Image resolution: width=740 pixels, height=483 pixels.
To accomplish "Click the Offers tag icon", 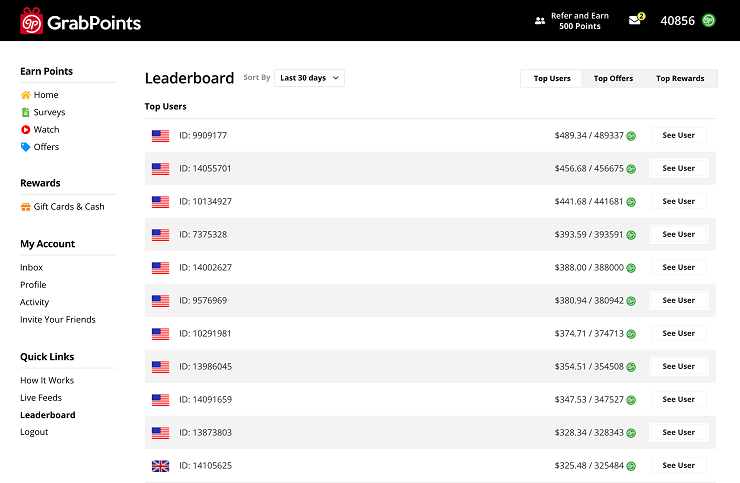I will [26, 147].
